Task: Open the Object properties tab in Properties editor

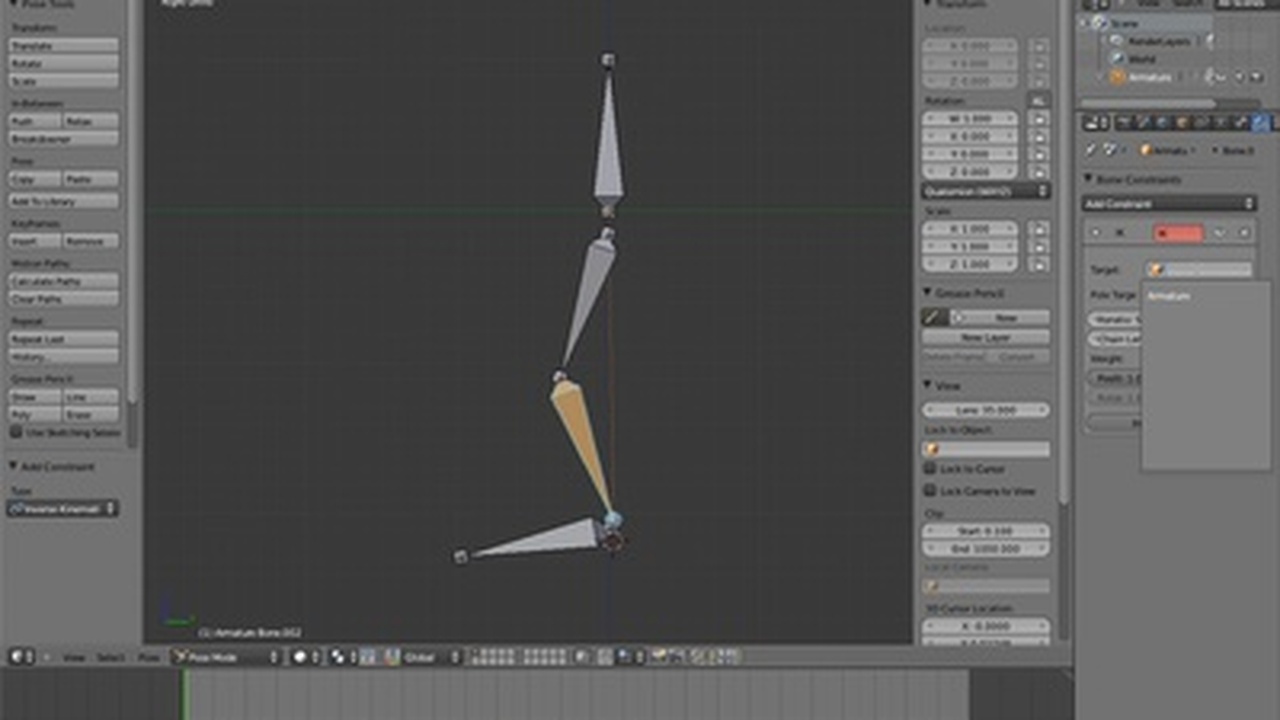Action: click(1182, 124)
